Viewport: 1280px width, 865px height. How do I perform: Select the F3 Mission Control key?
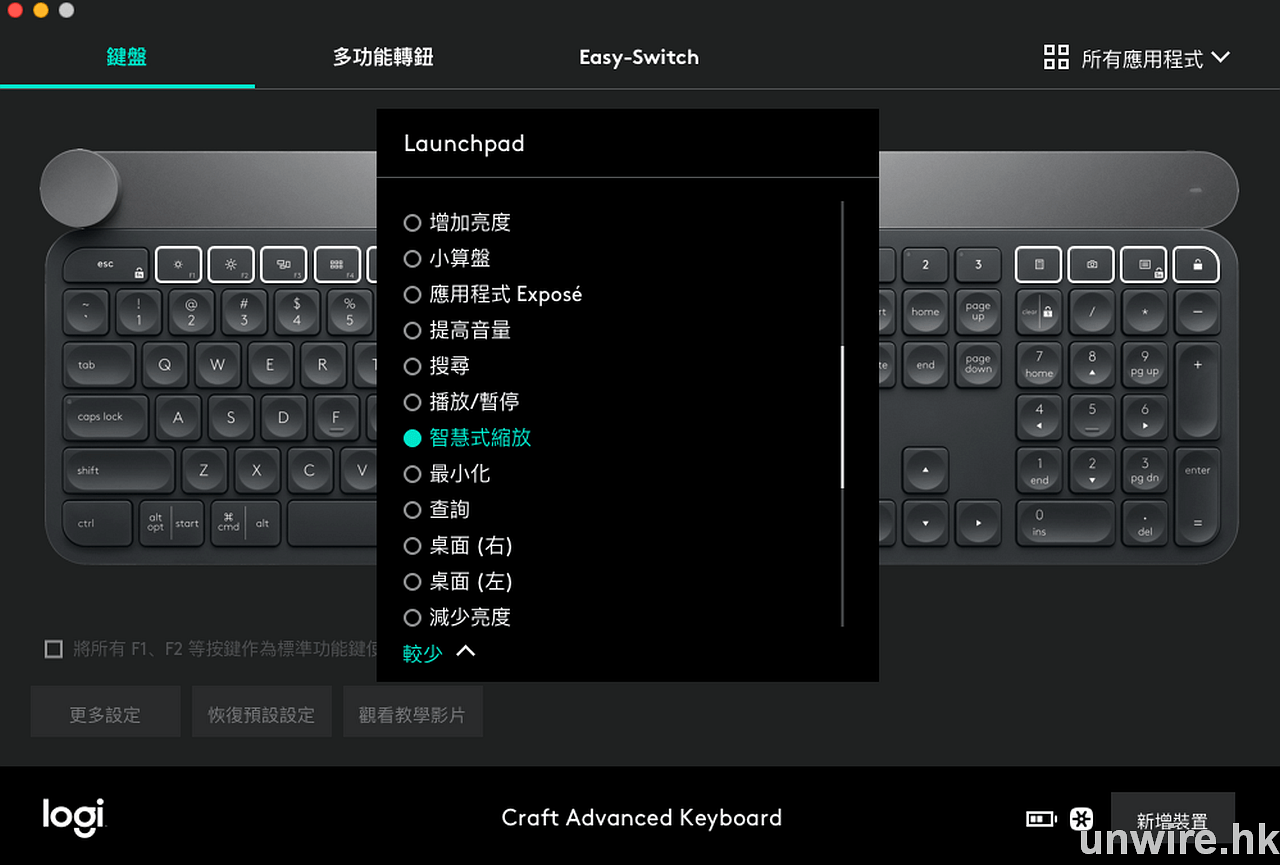pos(284,265)
